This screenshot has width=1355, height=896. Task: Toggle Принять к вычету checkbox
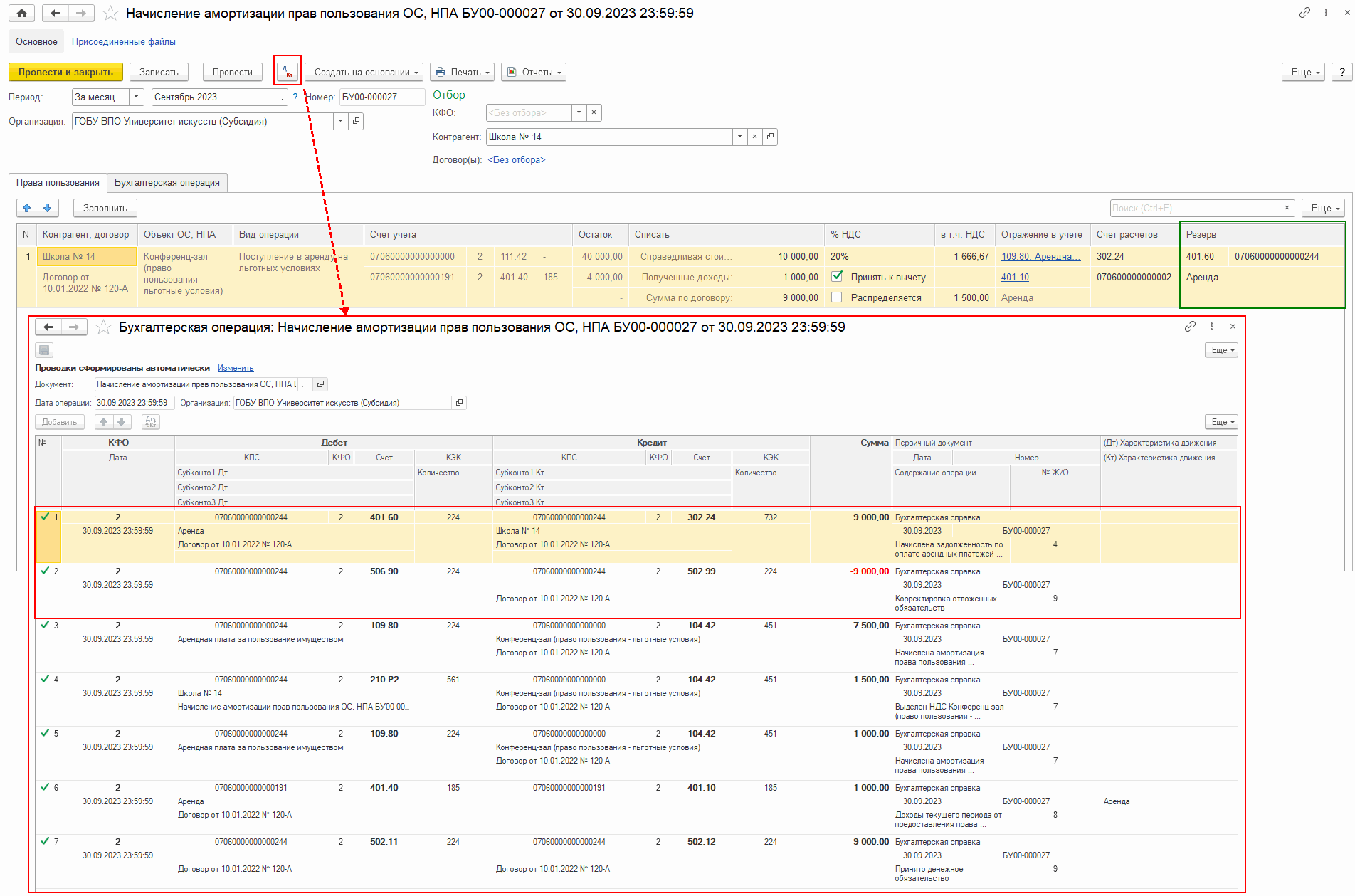[837, 277]
